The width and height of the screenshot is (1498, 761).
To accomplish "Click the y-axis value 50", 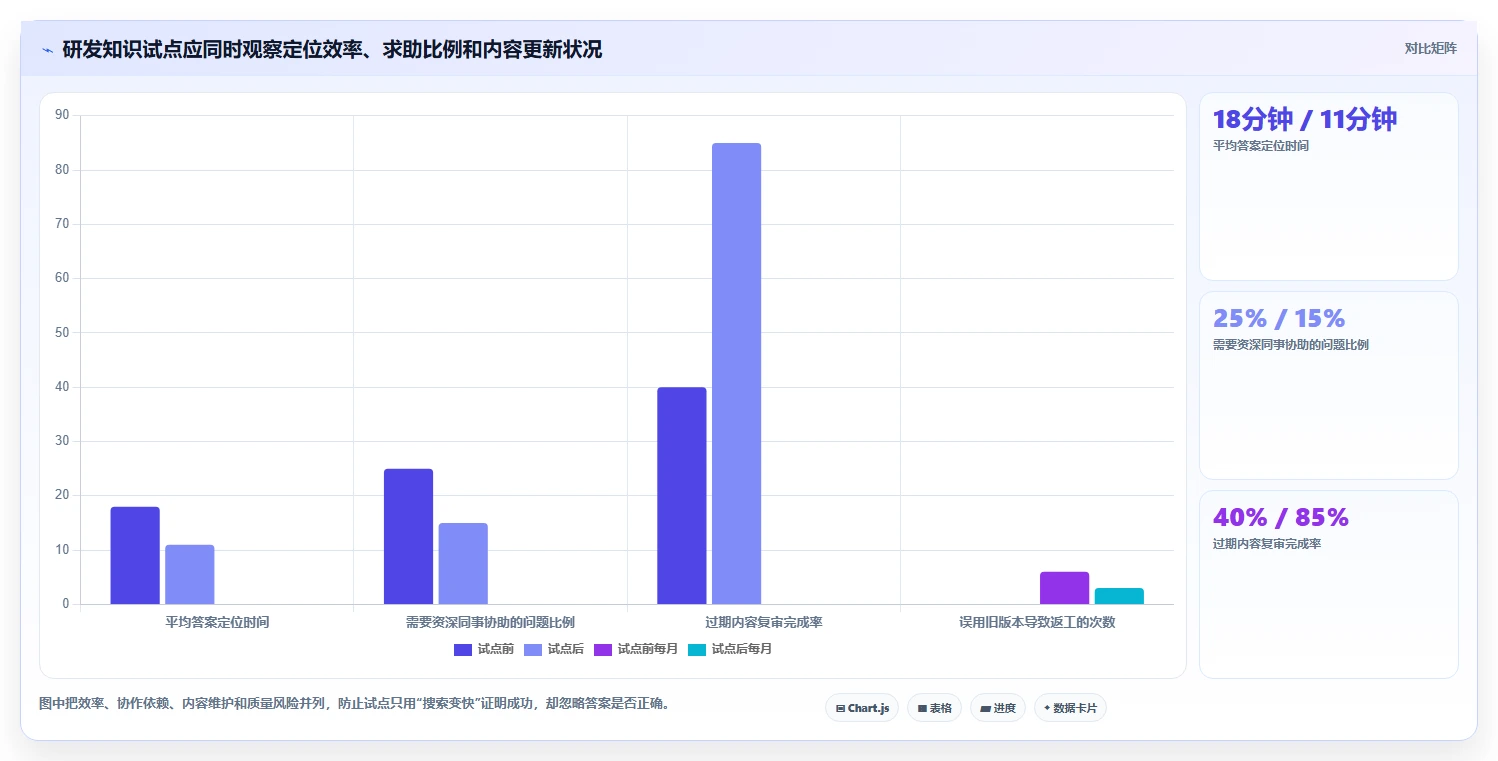I will coord(62,332).
